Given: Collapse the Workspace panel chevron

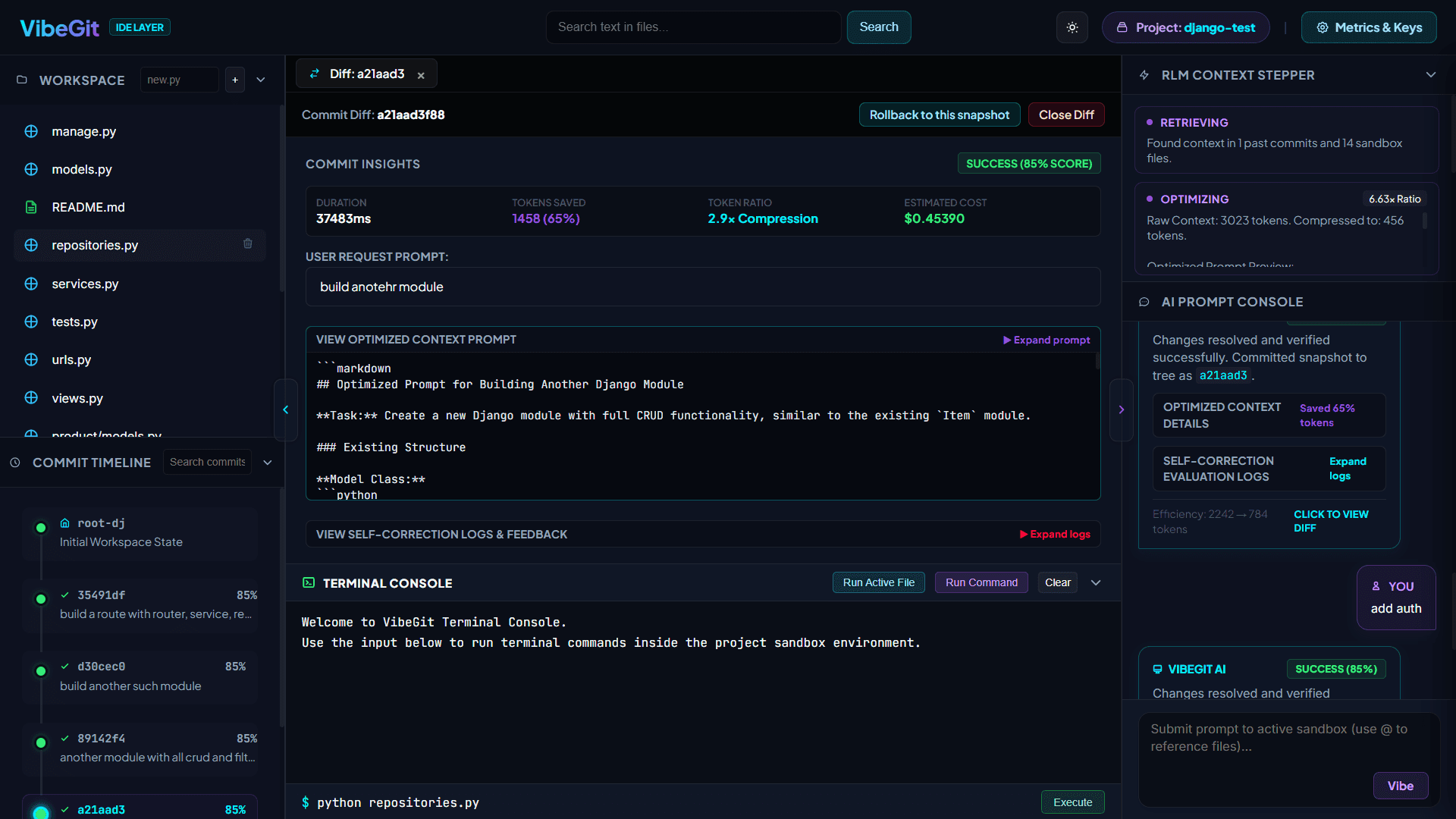Looking at the screenshot, I should coord(261,80).
